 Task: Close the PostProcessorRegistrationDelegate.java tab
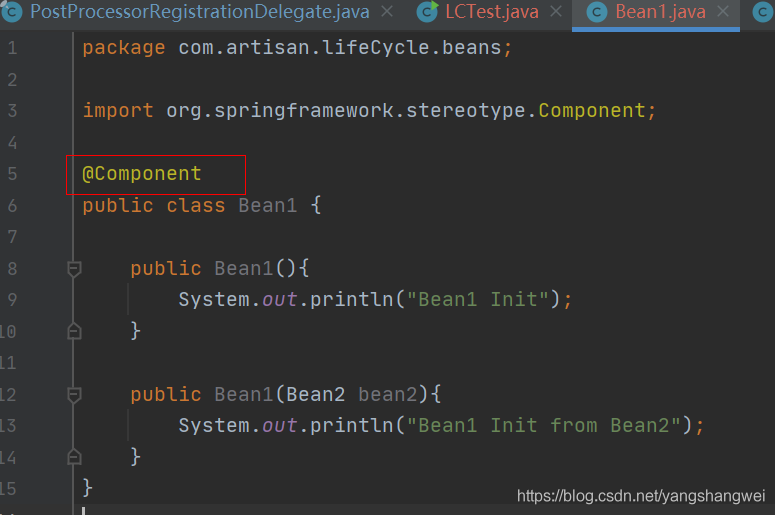click(x=389, y=13)
